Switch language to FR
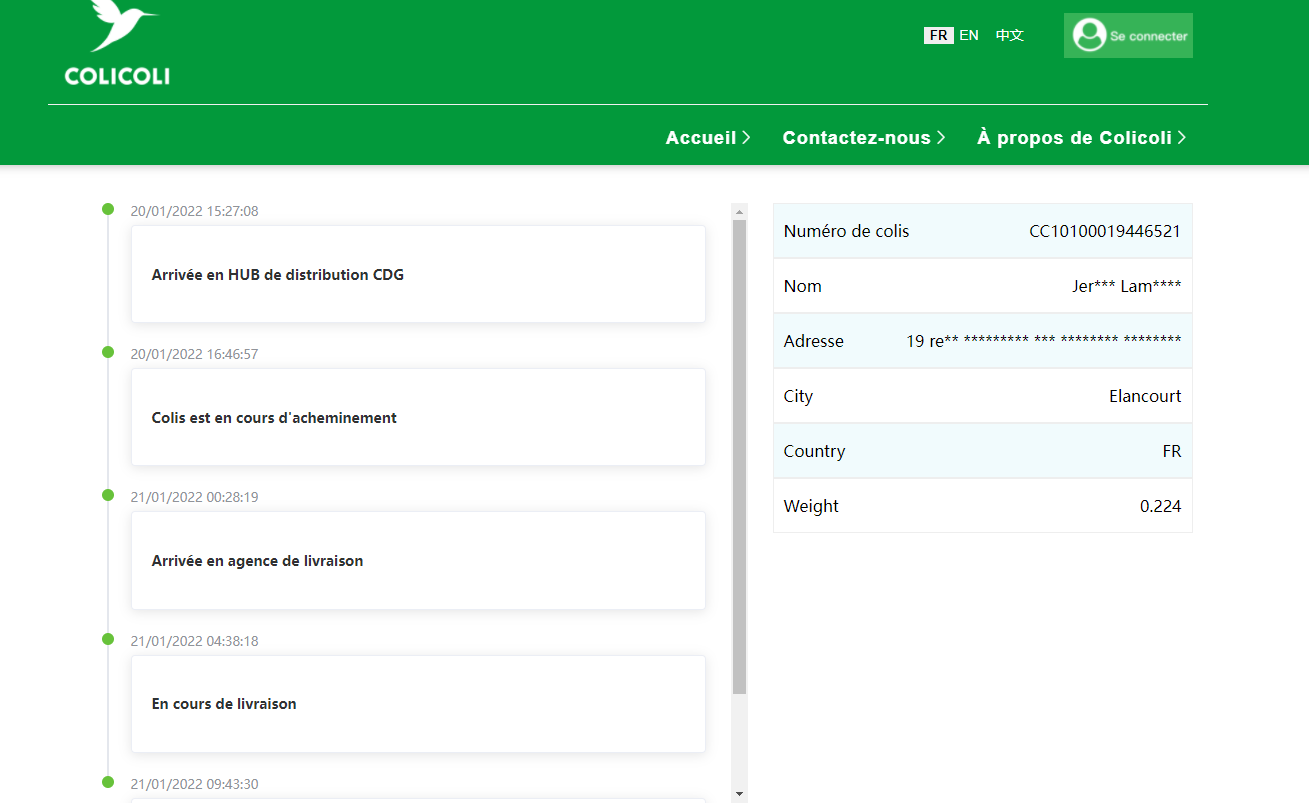 tap(938, 35)
